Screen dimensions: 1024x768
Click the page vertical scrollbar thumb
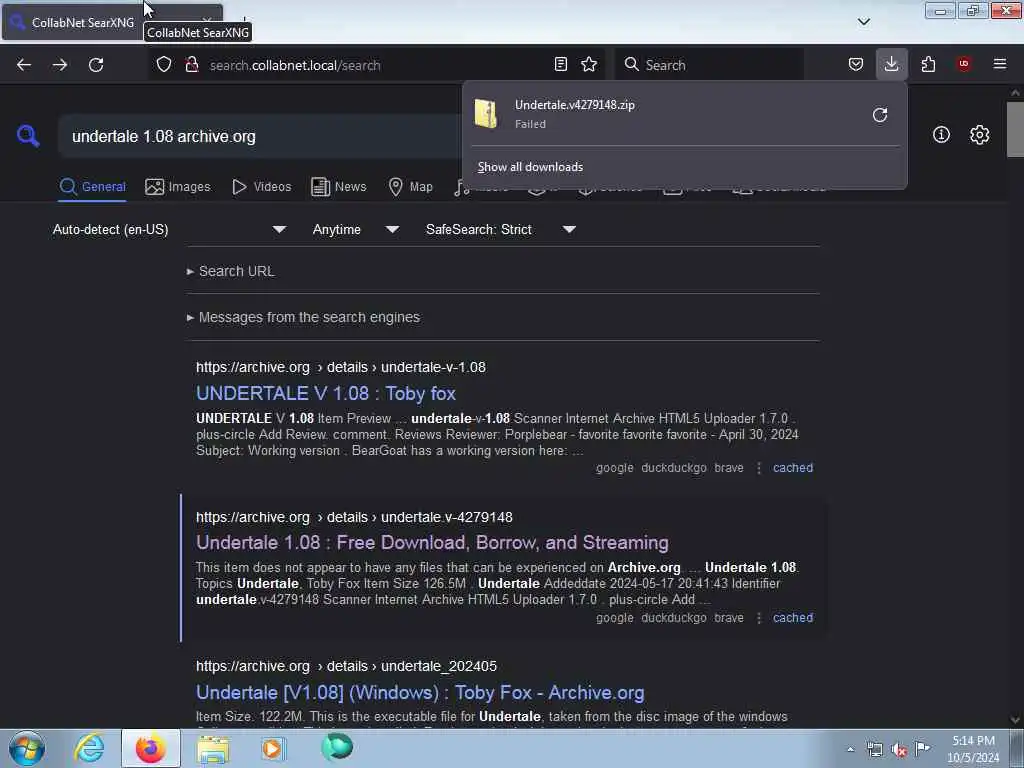[x=1015, y=129]
